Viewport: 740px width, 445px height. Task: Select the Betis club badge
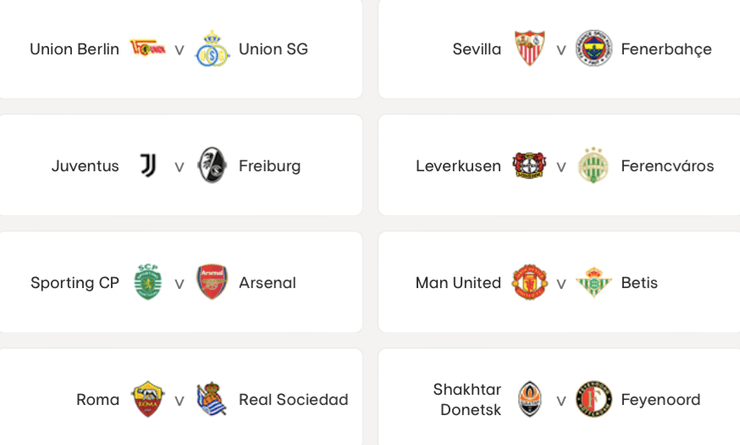click(x=593, y=283)
